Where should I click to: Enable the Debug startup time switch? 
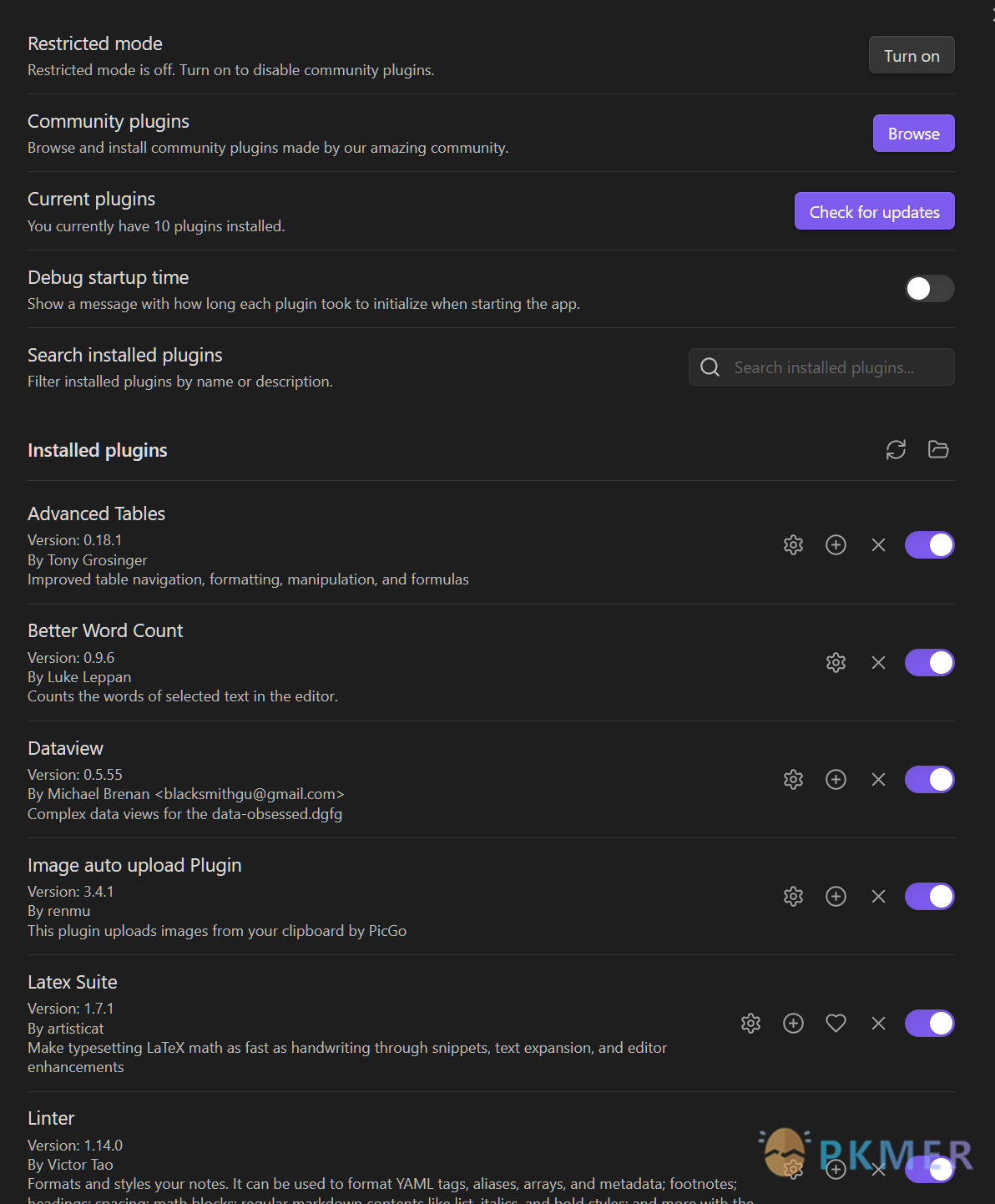click(930, 289)
